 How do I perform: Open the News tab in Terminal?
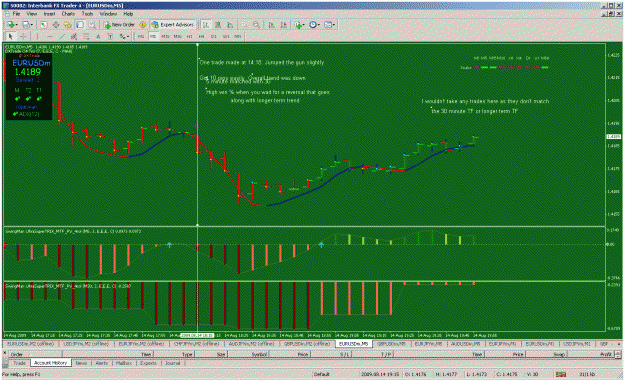81,363
